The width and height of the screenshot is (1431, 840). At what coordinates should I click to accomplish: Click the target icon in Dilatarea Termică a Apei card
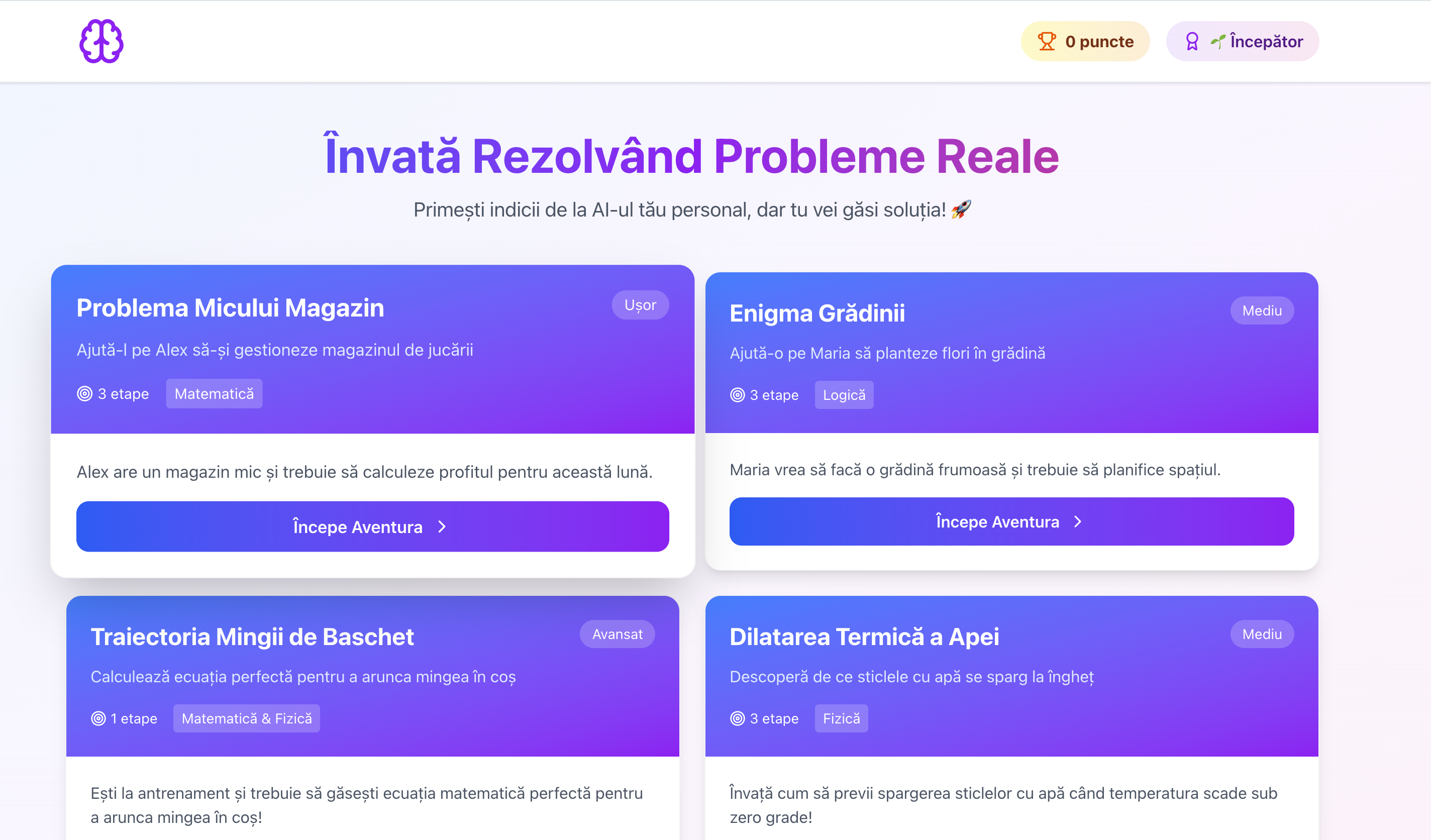737,718
